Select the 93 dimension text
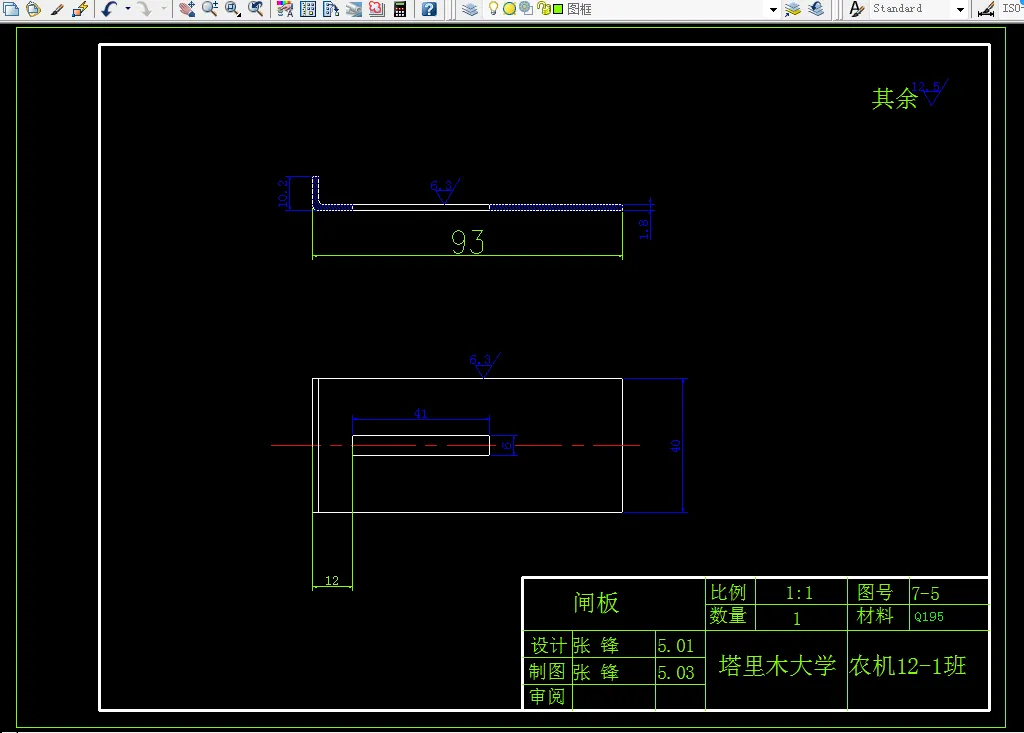This screenshot has height=733, width=1024. [x=468, y=242]
